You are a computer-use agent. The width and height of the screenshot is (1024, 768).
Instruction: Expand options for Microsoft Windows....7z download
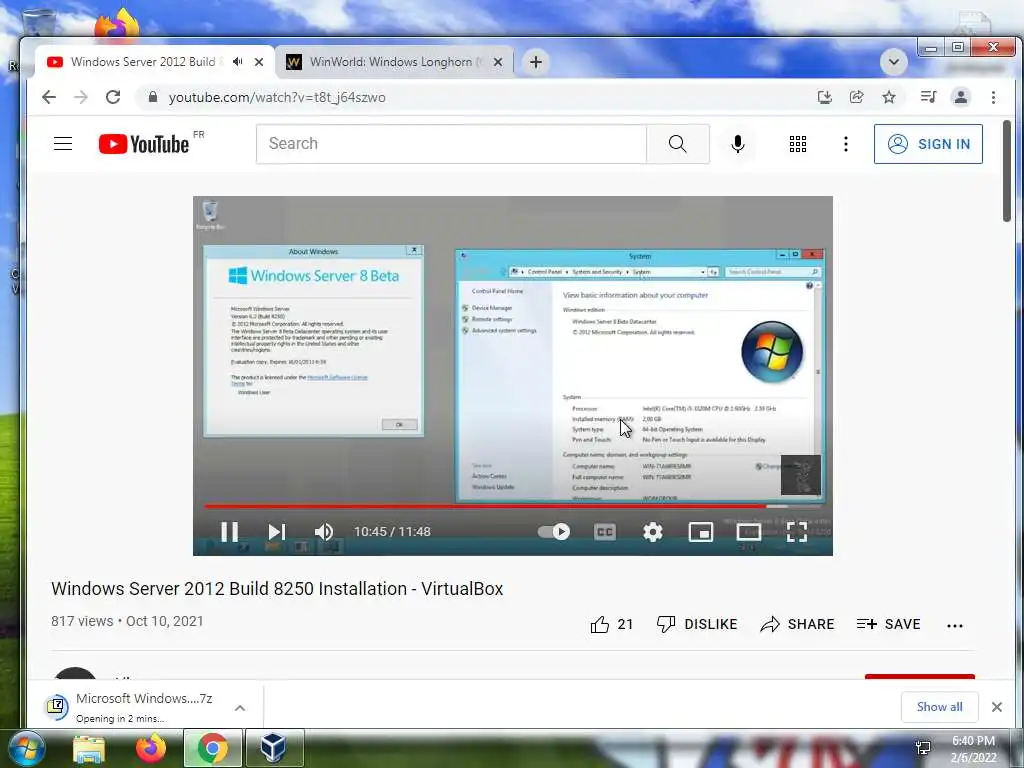click(x=240, y=708)
